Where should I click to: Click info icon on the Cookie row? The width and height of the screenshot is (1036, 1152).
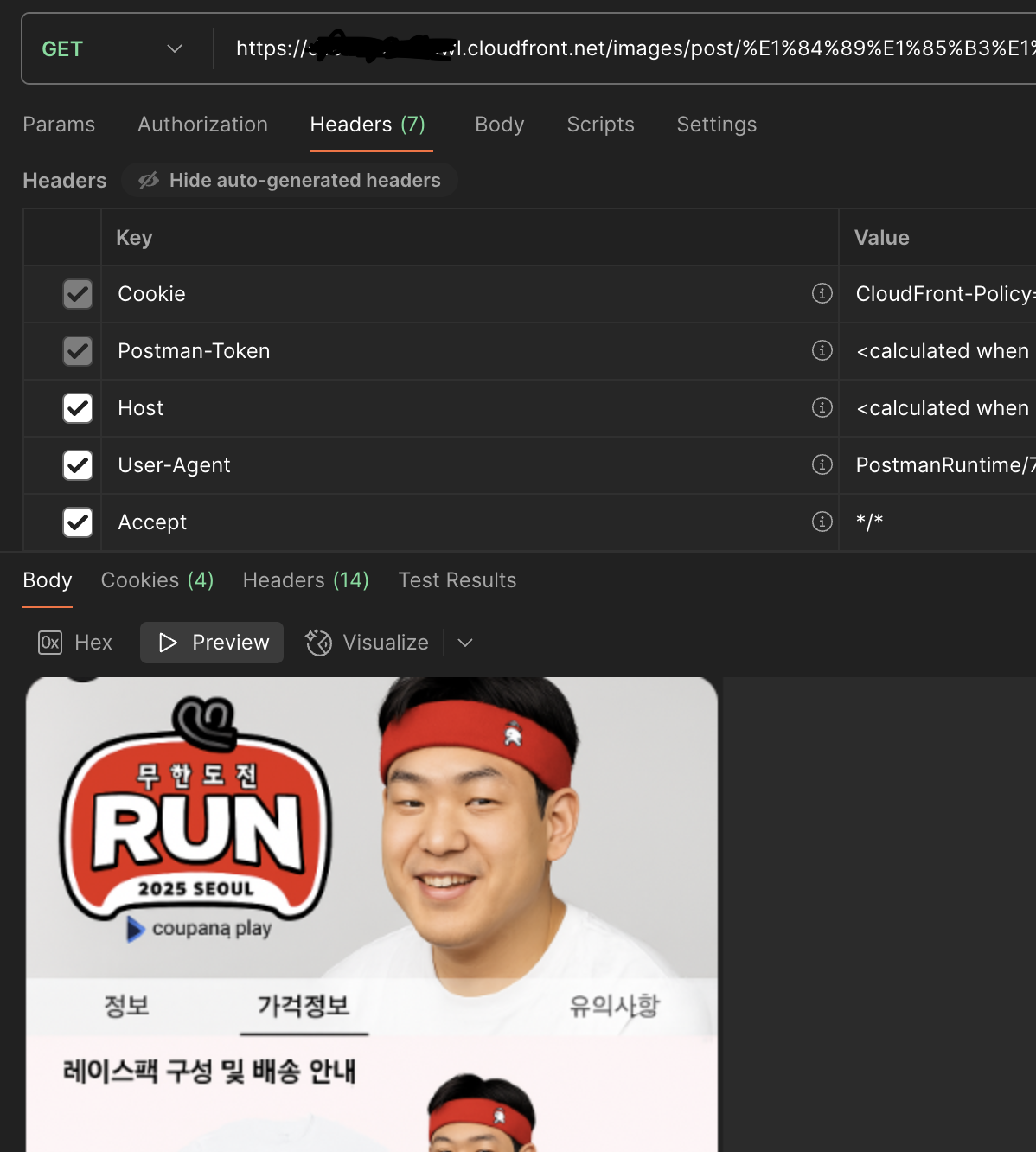[x=822, y=293]
